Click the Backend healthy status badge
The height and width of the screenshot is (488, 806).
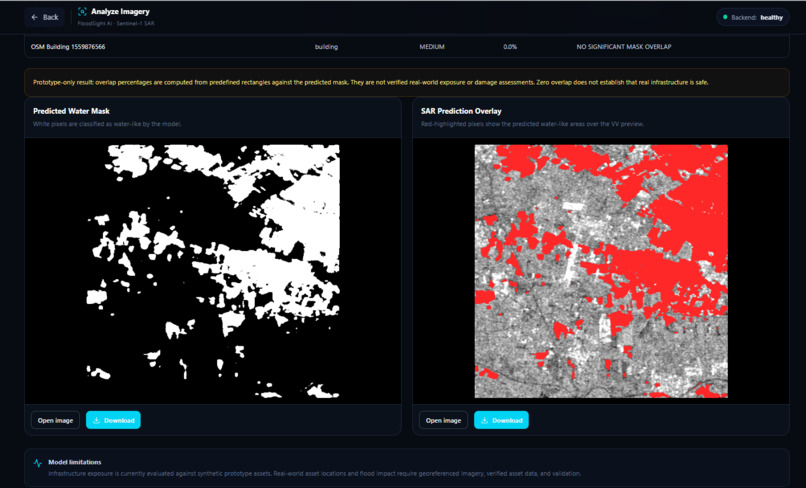tap(753, 17)
